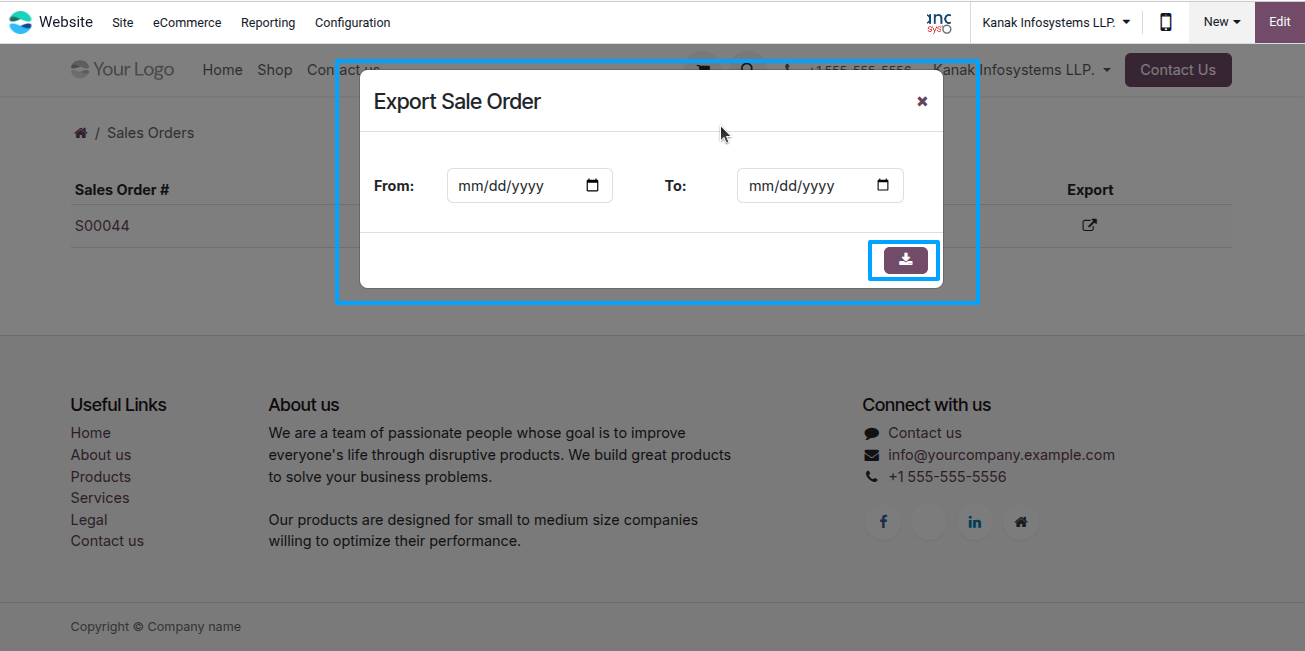The width and height of the screenshot is (1305, 651).
Task: Open footer Home link
Action: pyautogui.click(x=91, y=433)
